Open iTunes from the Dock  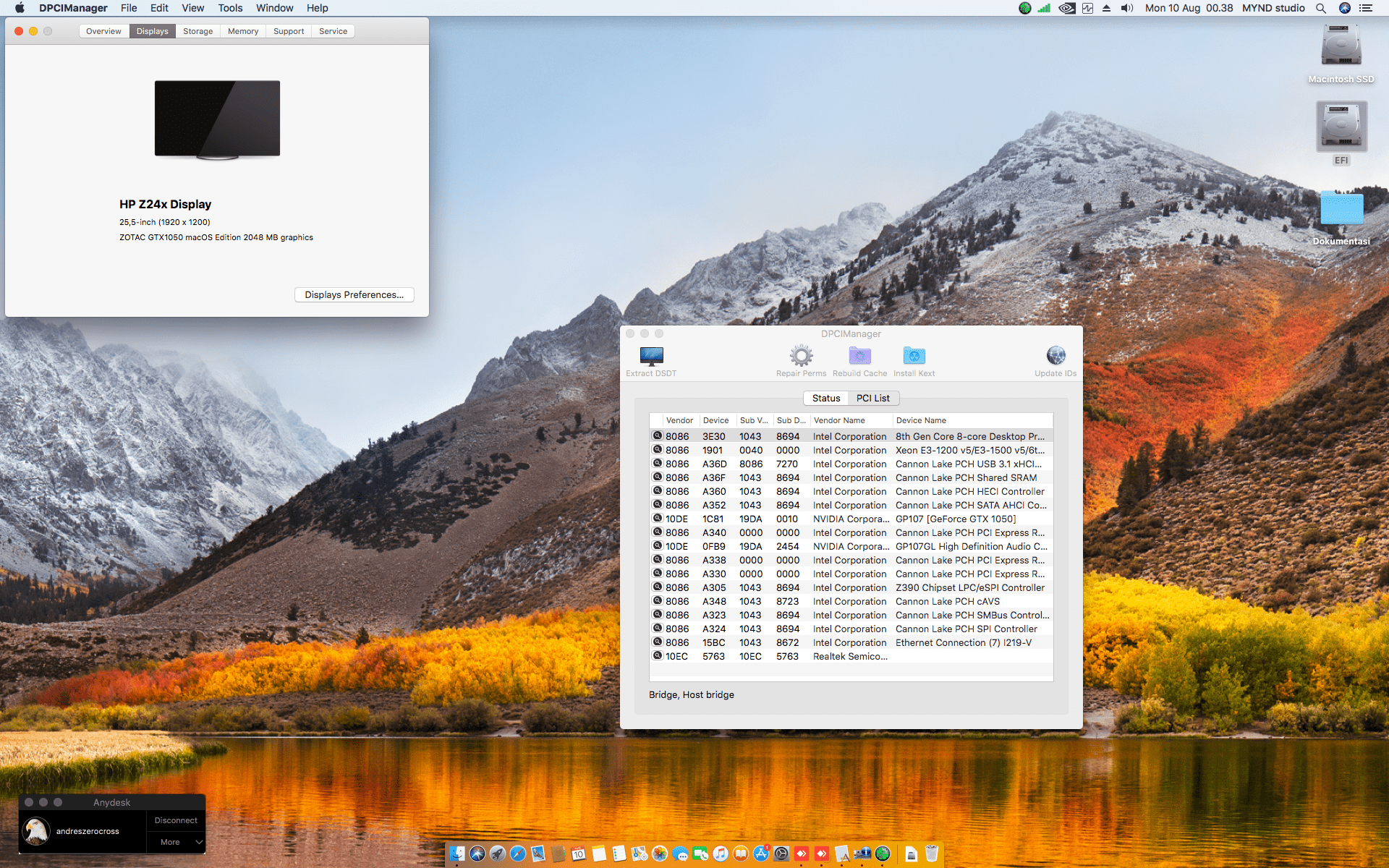[x=721, y=854]
